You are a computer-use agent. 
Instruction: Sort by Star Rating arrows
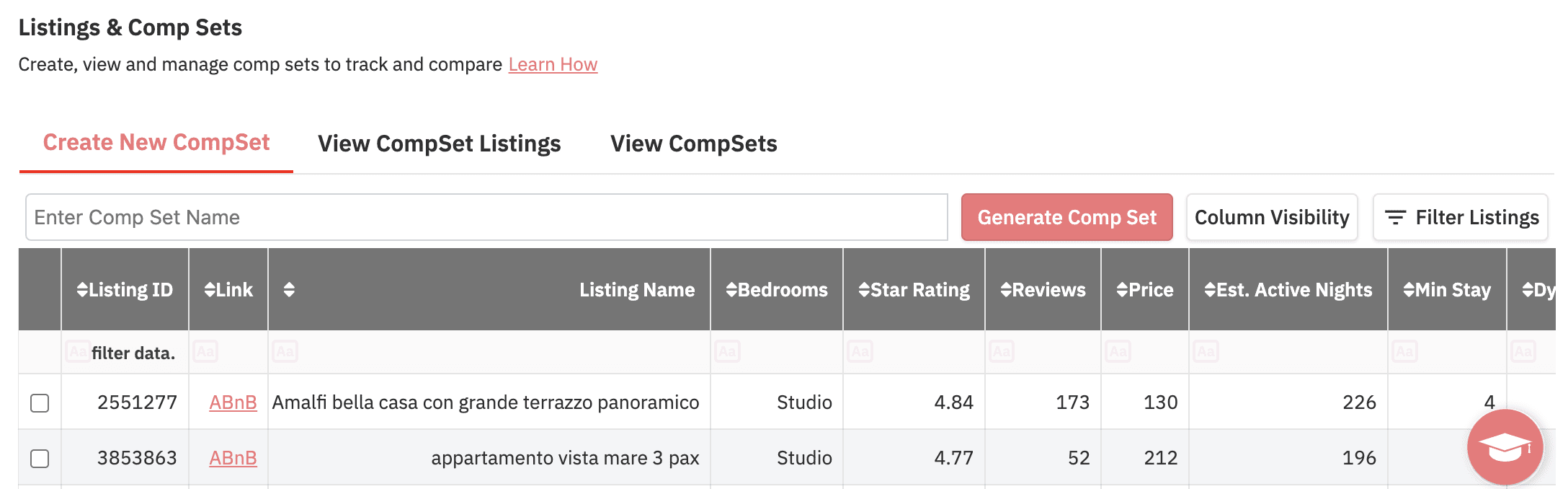(864, 290)
